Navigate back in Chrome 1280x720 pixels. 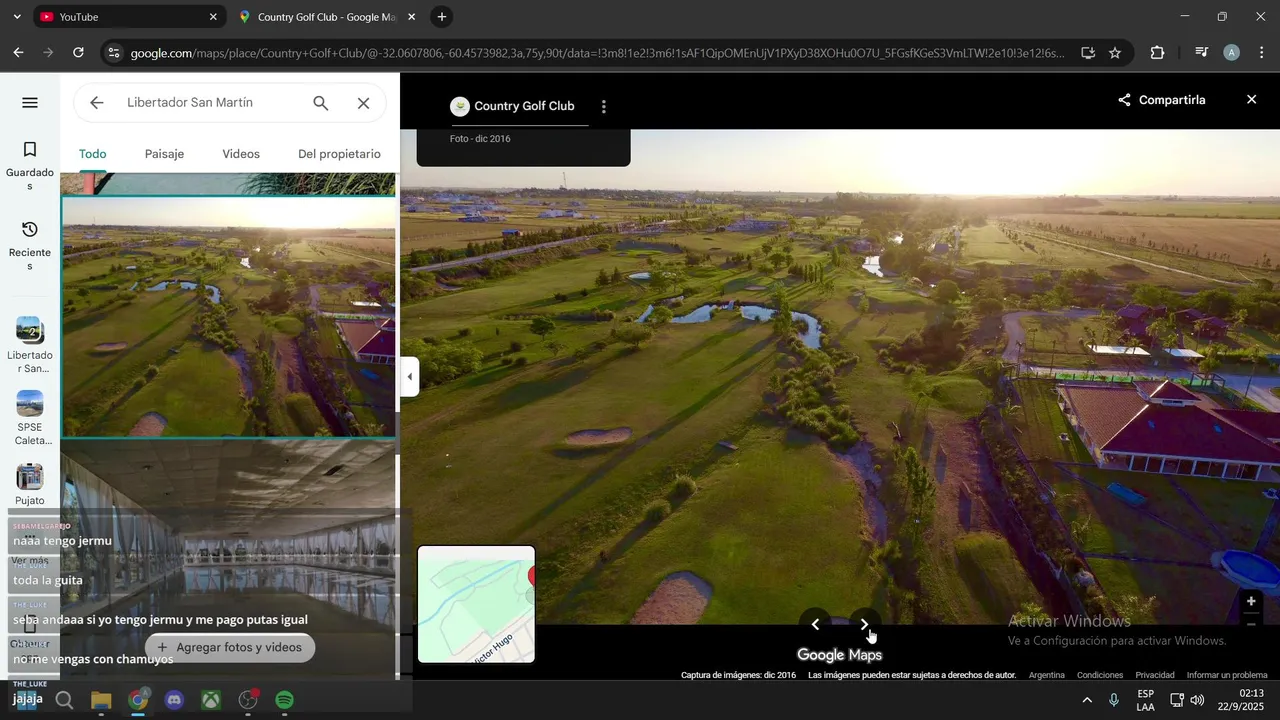click(x=18, y=53)
